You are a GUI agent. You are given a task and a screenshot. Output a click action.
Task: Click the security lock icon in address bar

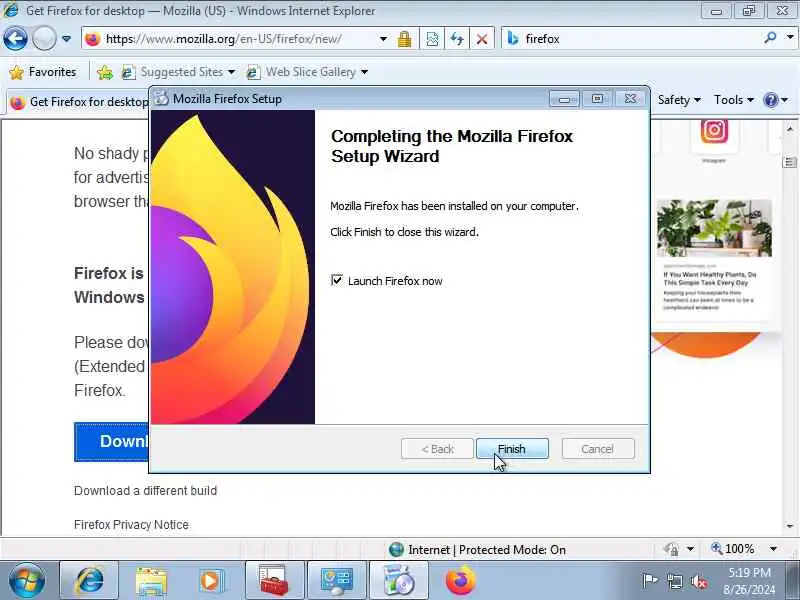(x=405, y=39)
